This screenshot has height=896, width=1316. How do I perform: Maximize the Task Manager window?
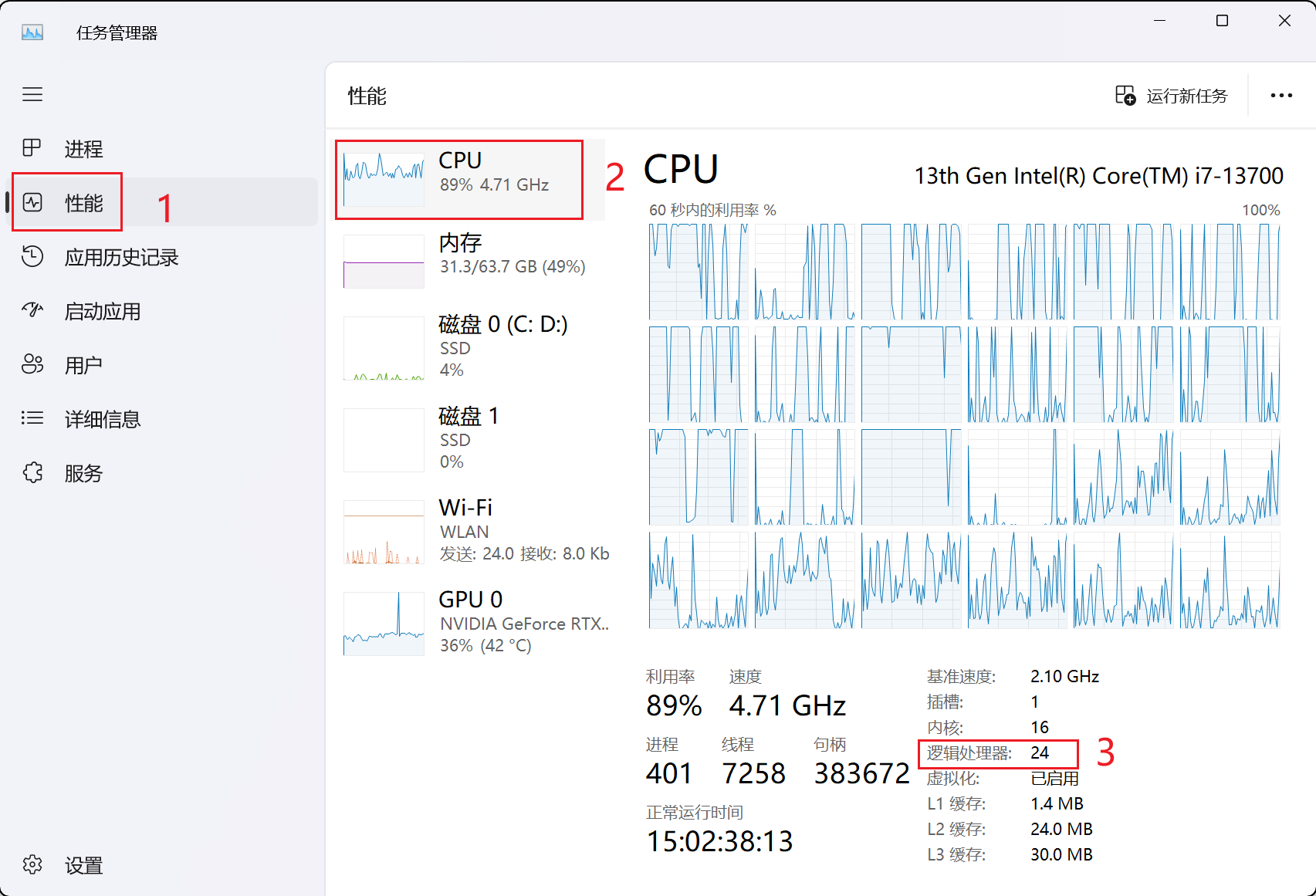(1222, 21)
